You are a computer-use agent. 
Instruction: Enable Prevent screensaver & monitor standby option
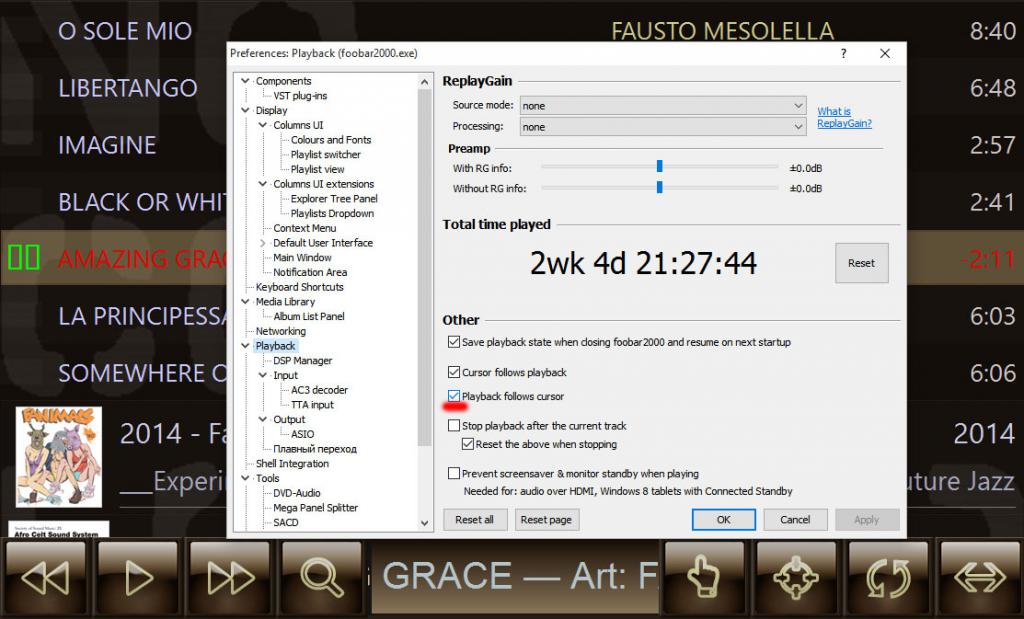point(455,474)
